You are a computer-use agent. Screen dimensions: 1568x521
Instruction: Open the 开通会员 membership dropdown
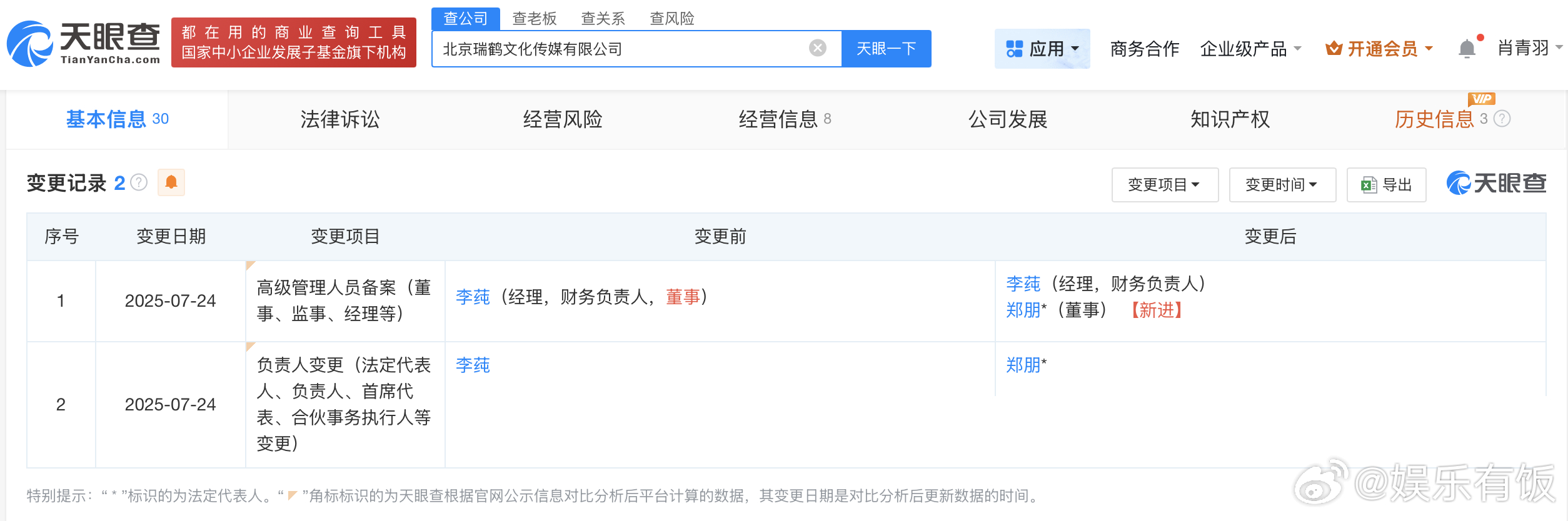pos(1379,49)
